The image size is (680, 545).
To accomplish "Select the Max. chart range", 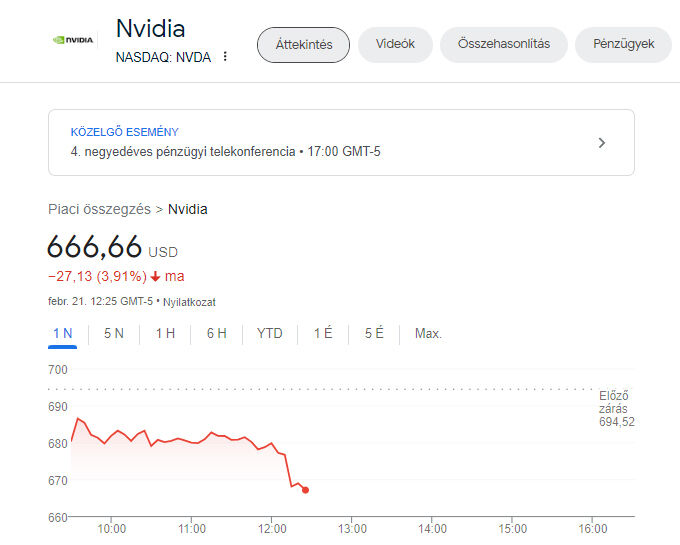I will pos(428,333).
